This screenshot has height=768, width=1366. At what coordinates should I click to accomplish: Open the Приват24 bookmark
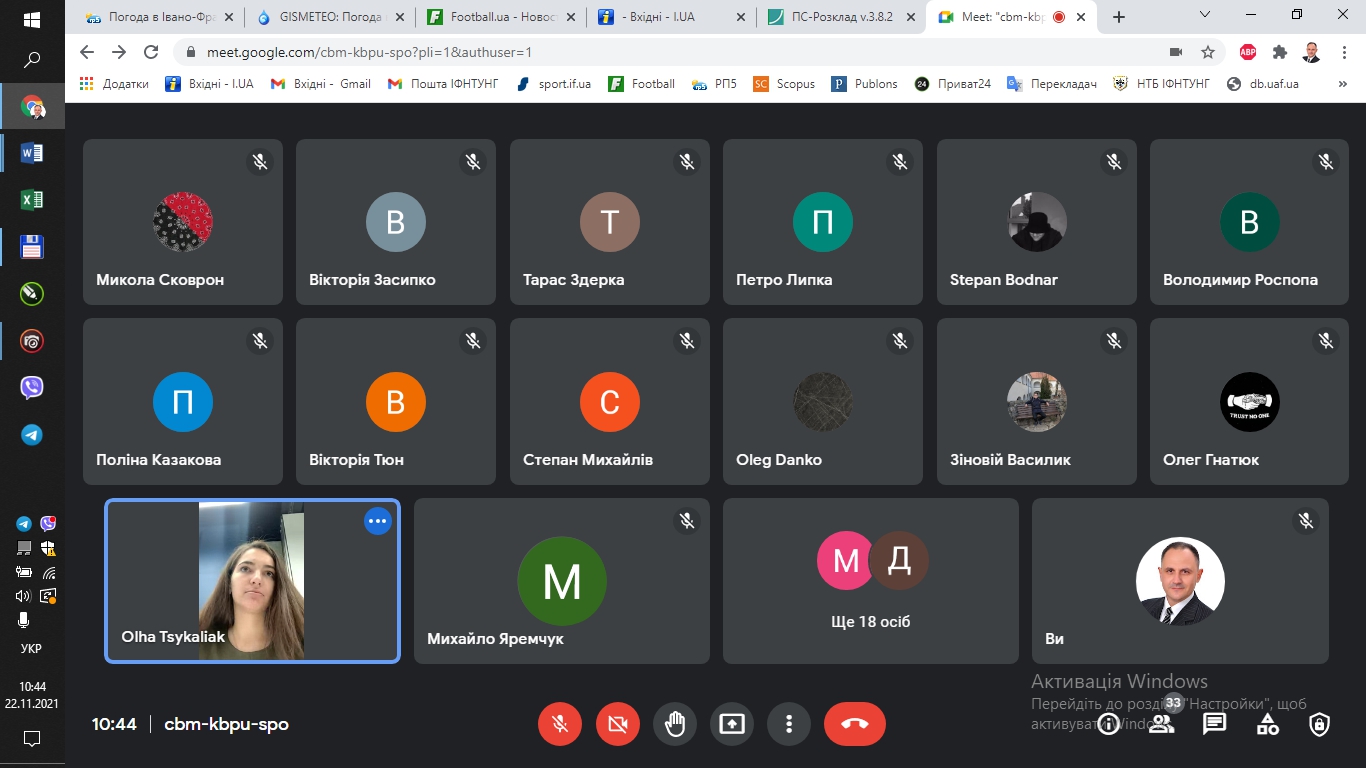[952, 84]
